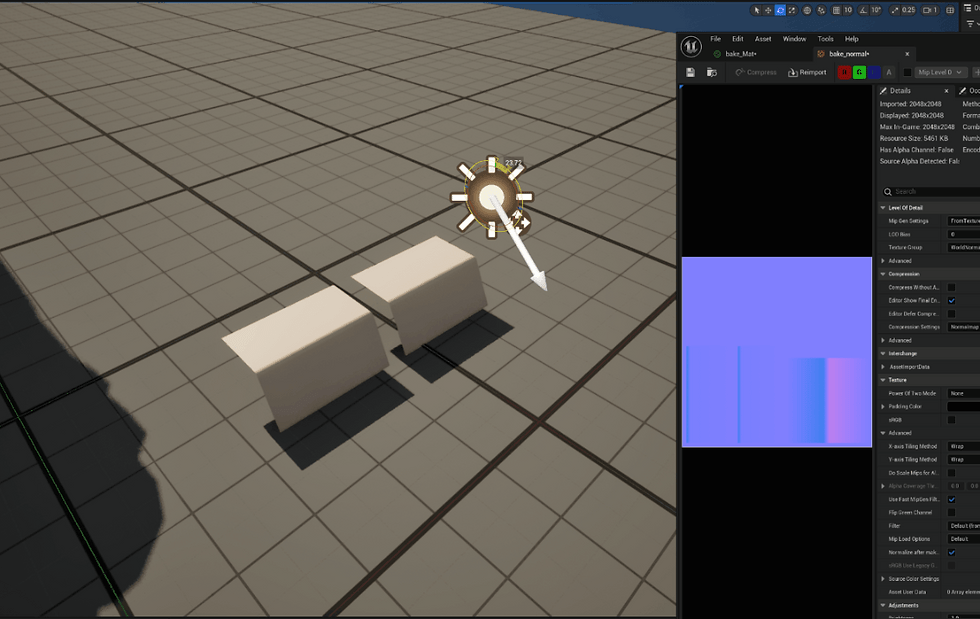
Task: Select the Scale transform tool
Action: coord(792,10)
